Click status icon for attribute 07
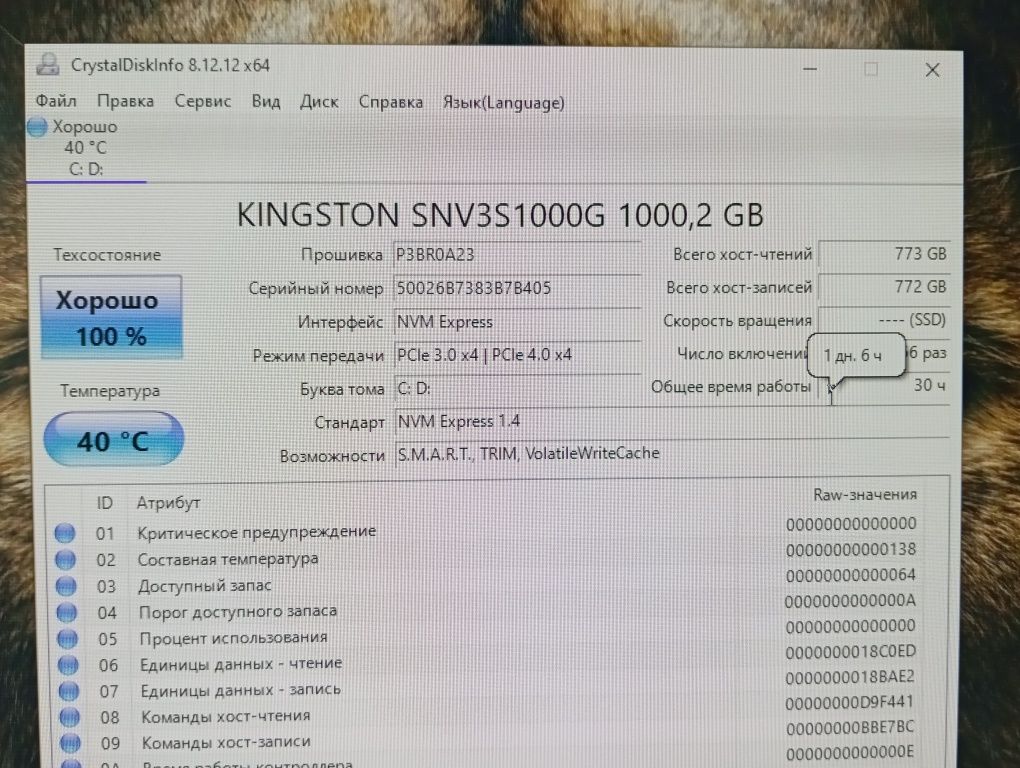The image size is (1020, 768). tap(68, 691)
